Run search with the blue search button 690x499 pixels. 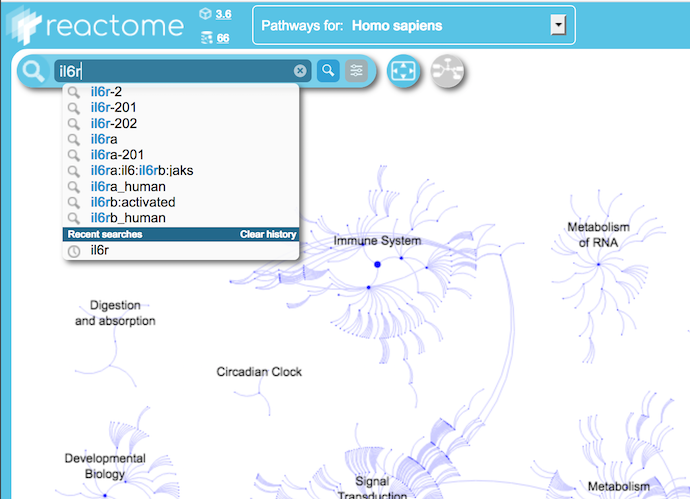point(328,71)
